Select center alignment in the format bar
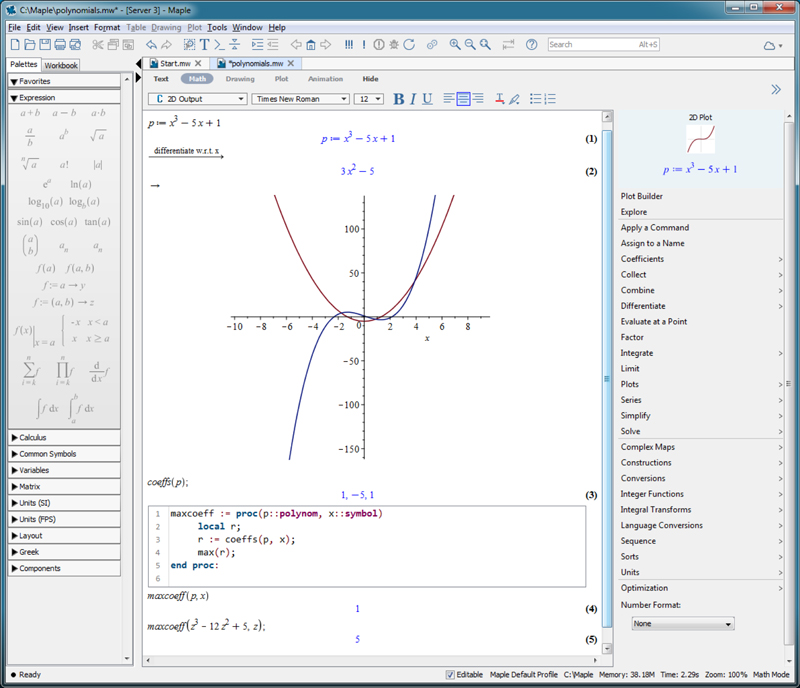Screen dimensions: 800x688 [x=463, y=99]
